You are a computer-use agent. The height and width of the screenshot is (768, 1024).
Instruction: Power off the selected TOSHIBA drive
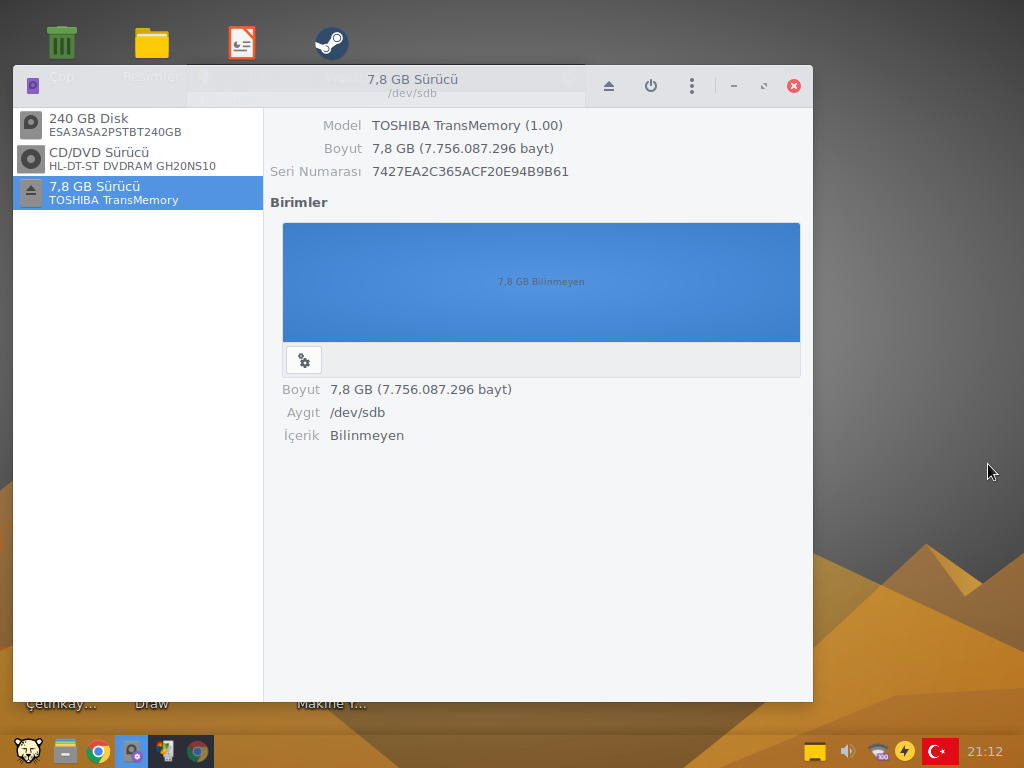tap(651, 86)
